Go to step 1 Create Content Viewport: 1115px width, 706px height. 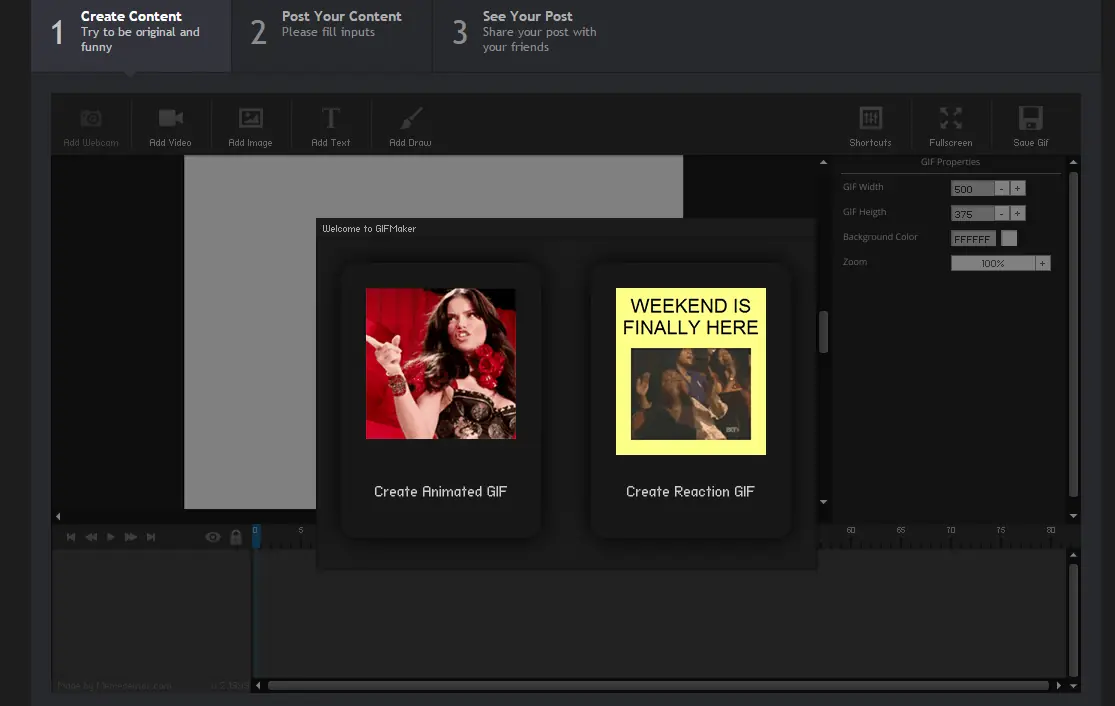tap(131, 36)
